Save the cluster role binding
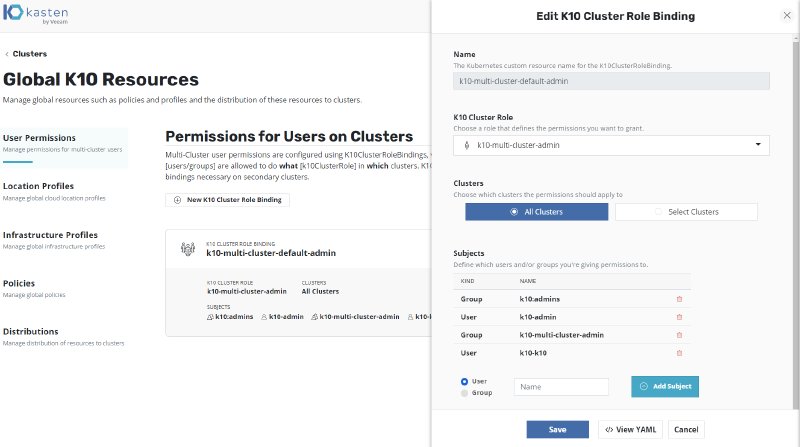The width and height of the screenshot is (800, 447). (558, 430)
